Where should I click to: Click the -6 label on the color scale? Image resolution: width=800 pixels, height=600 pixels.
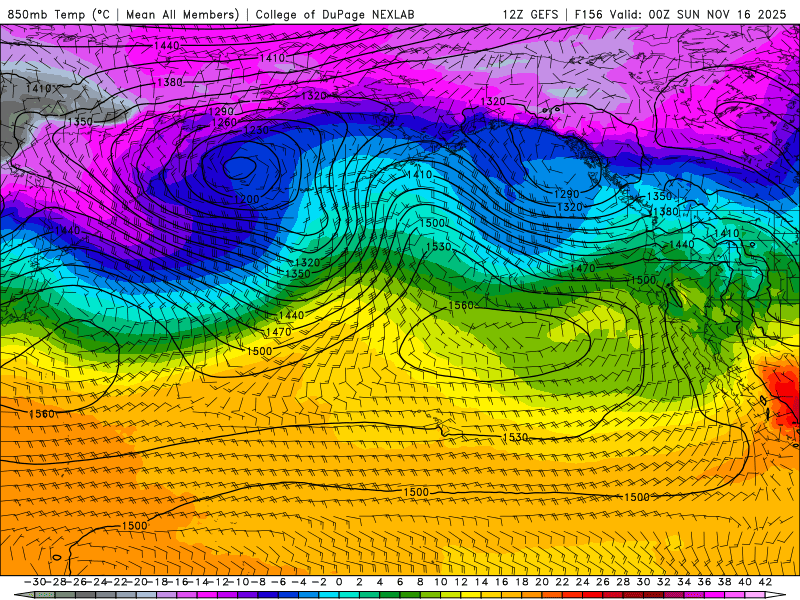click(279, 582)
